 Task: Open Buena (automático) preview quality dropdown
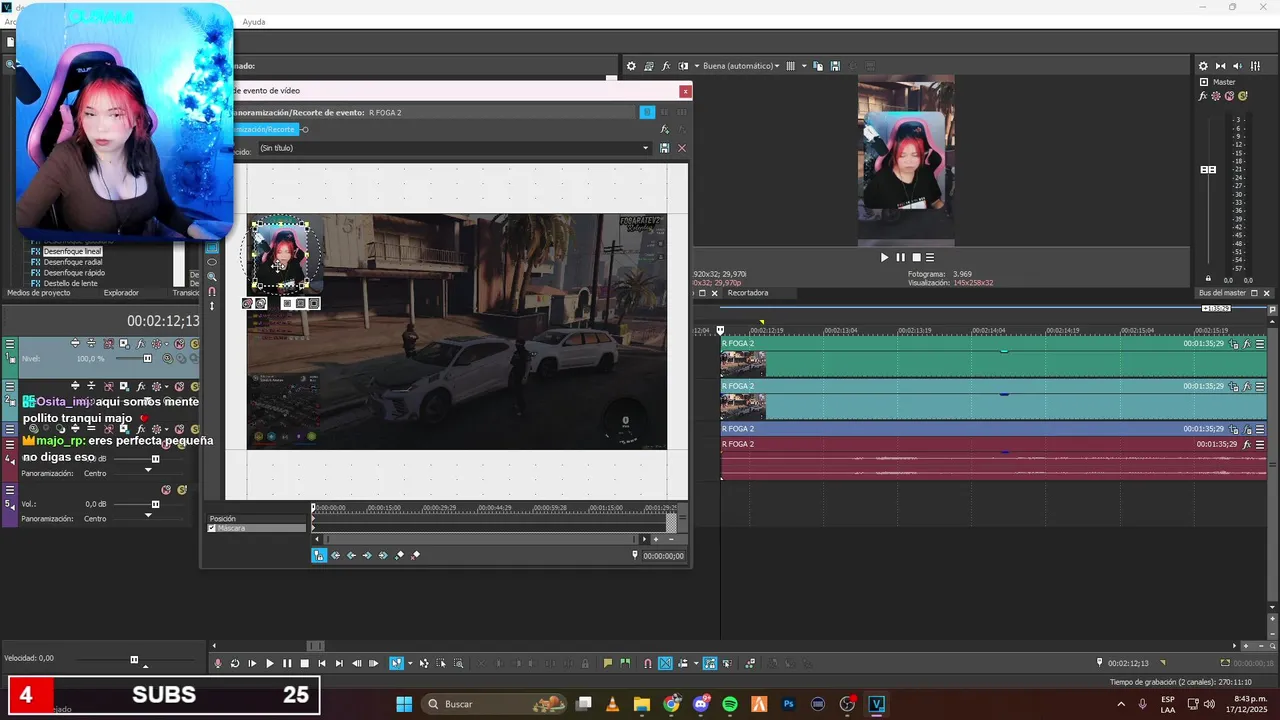(x=741, y=66)
